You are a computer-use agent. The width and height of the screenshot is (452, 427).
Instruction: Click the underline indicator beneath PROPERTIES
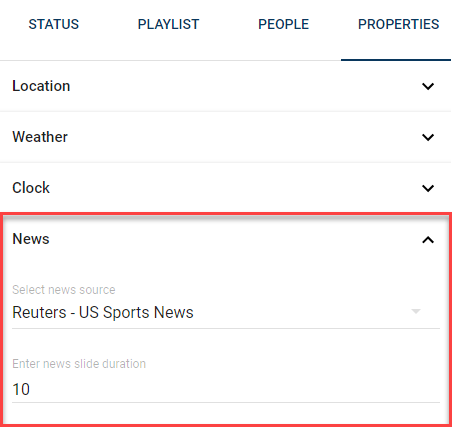click(396, 60)
